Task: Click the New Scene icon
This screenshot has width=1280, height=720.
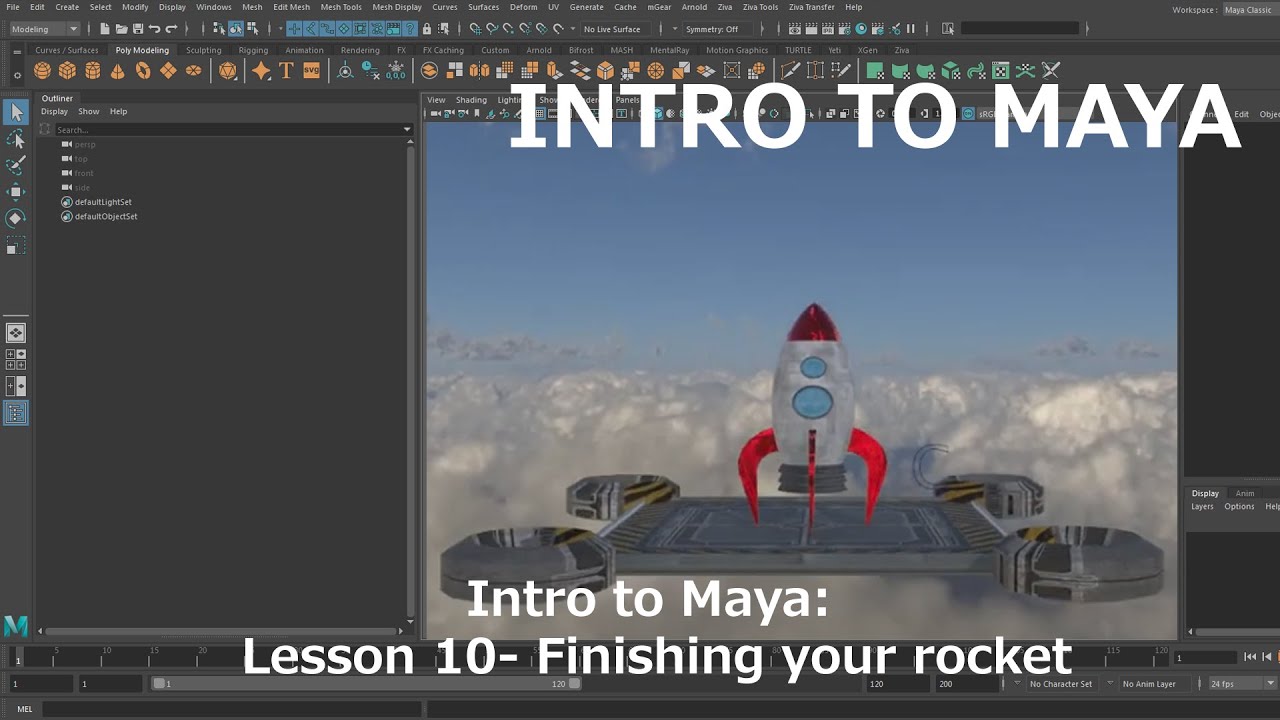Action: (105, 29)
